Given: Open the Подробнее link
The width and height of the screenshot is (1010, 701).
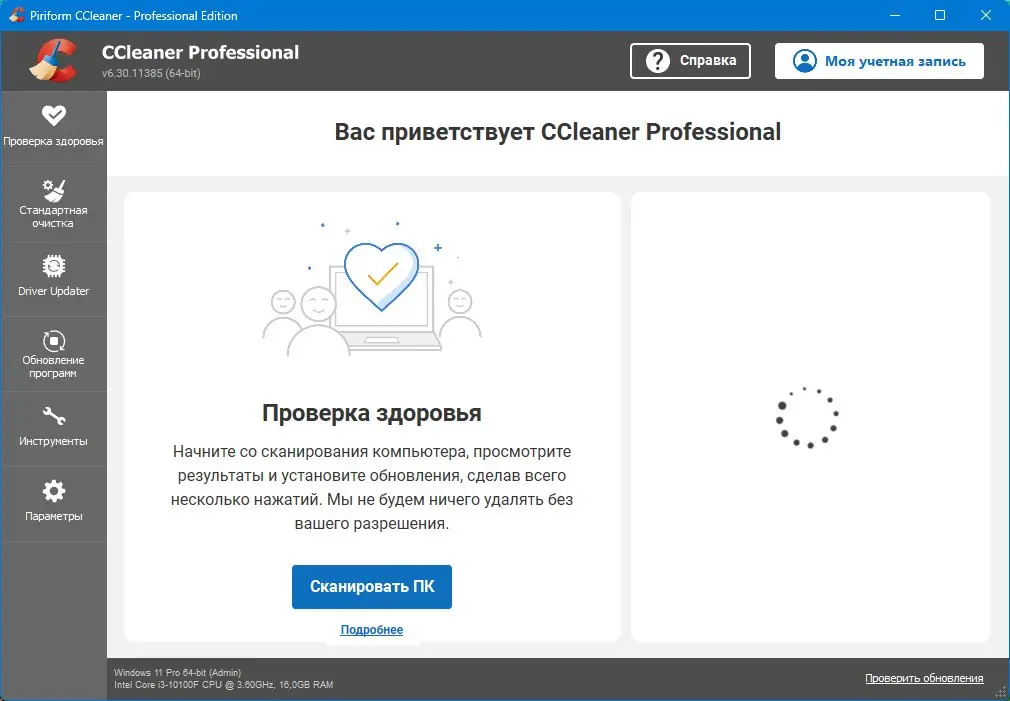Looking at the screenshot, I should coord(371,629).
